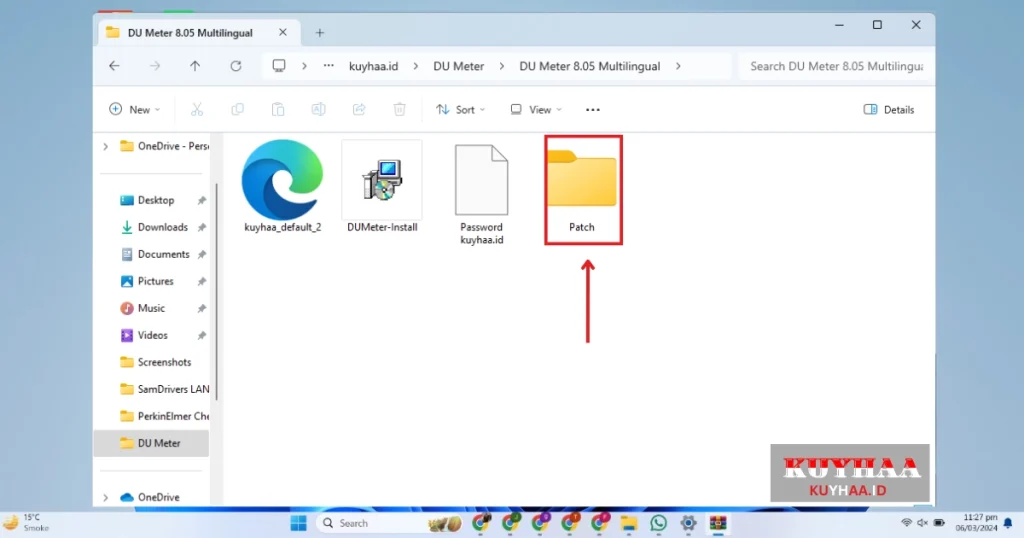The width and height of the screenshot is (1024, 538).
Task: Expand chevron after DU Meter 8.05 Multilingual breadcrumb
Action: pyautogui.click(x=678, y=66)
